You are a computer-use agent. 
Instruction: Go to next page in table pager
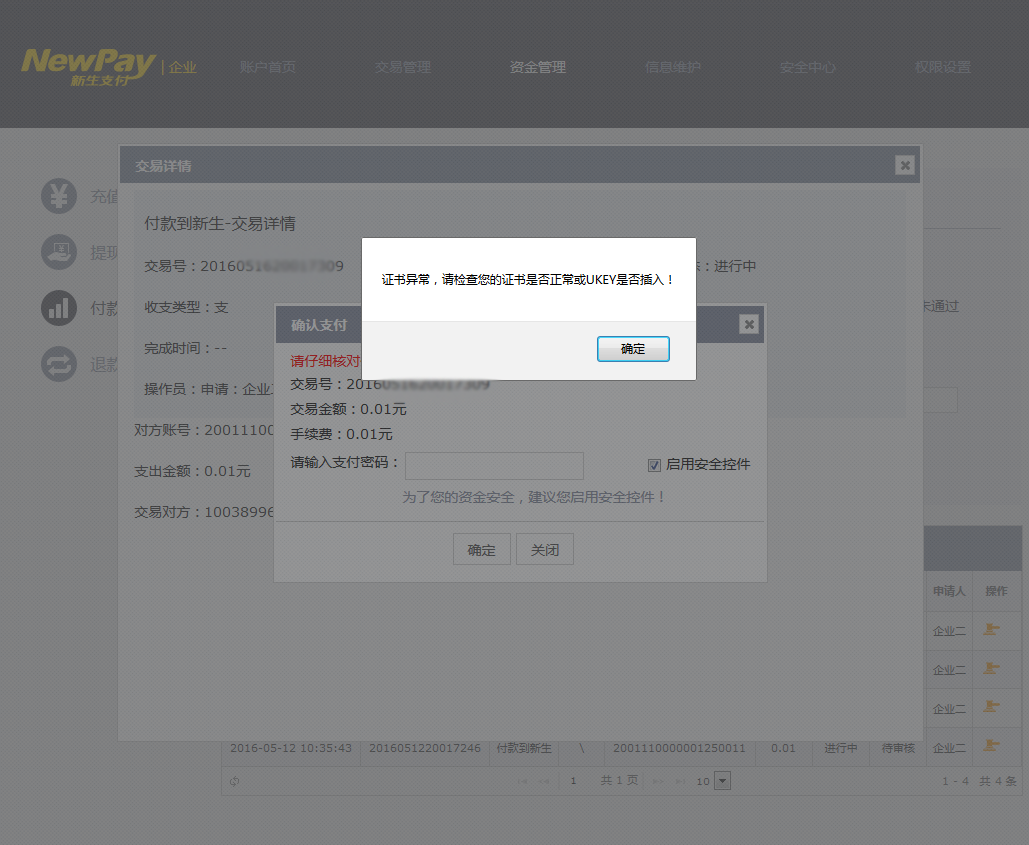click(659, 781)
